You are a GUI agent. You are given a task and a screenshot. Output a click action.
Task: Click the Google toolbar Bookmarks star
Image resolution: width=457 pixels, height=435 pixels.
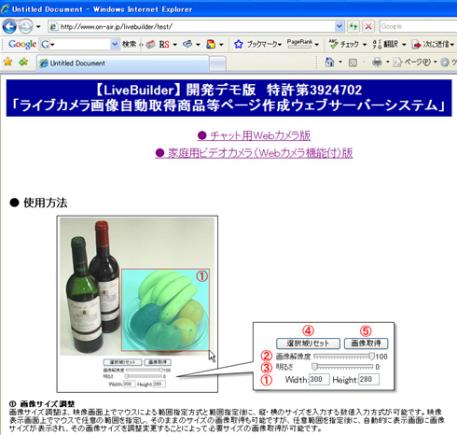pos(238,44)
